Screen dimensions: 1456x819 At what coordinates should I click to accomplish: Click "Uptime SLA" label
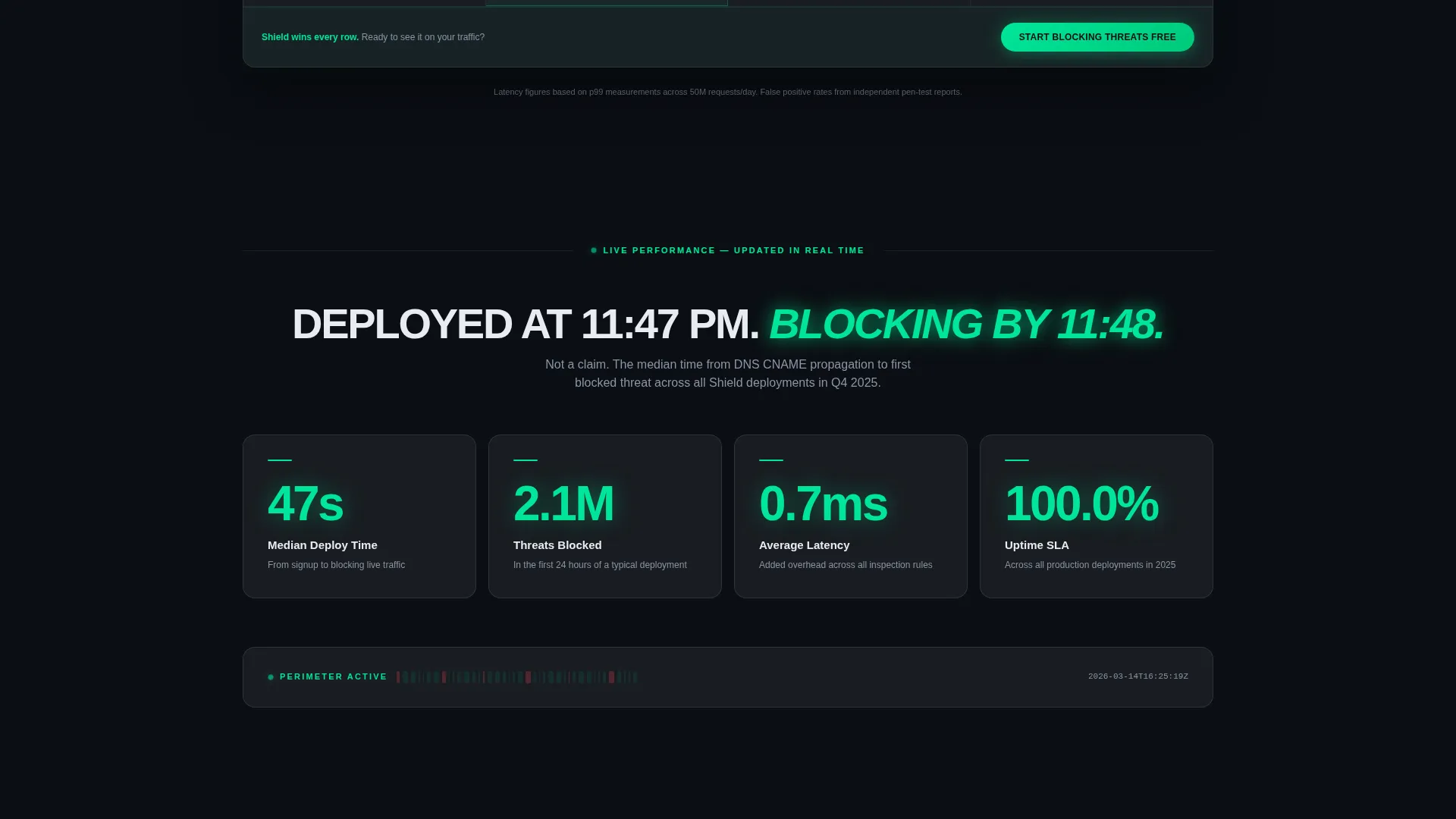[x=1037, y=545]
